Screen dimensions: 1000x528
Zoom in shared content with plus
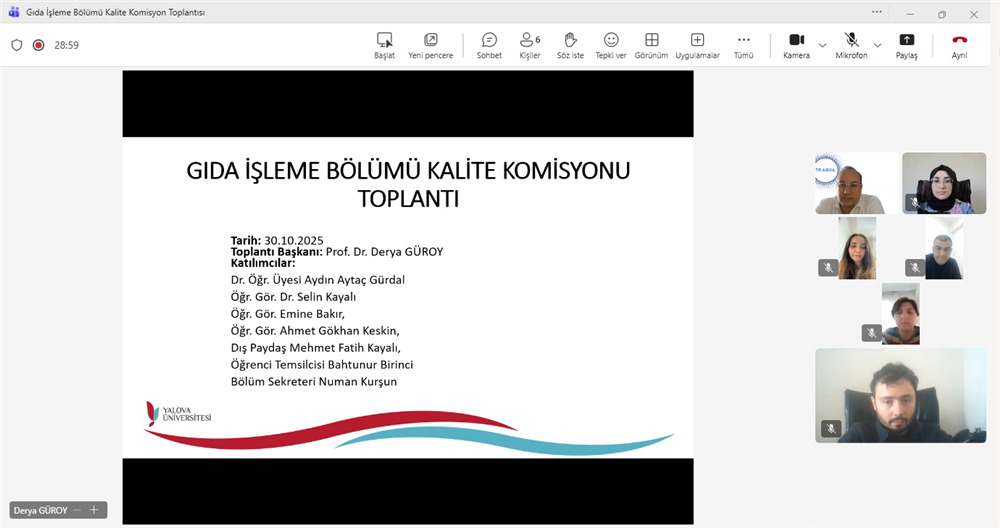pos(94,510)
